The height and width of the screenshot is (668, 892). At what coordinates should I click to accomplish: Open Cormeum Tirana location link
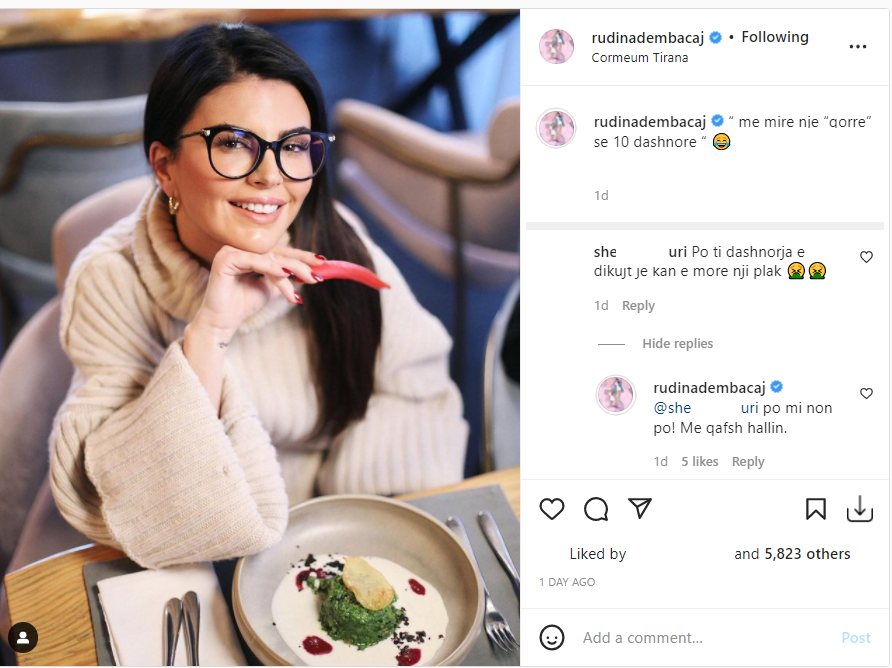click(639, 57)
